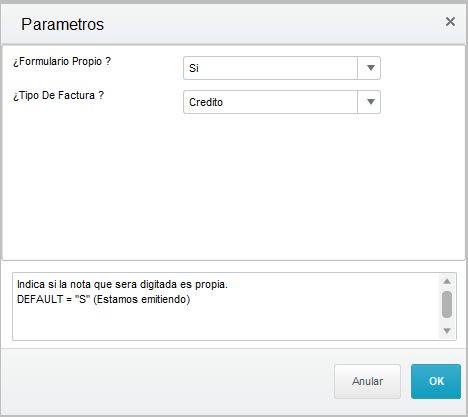
Task: Click the ¿Formulario Propio ? label
Action: pos(62,61)
